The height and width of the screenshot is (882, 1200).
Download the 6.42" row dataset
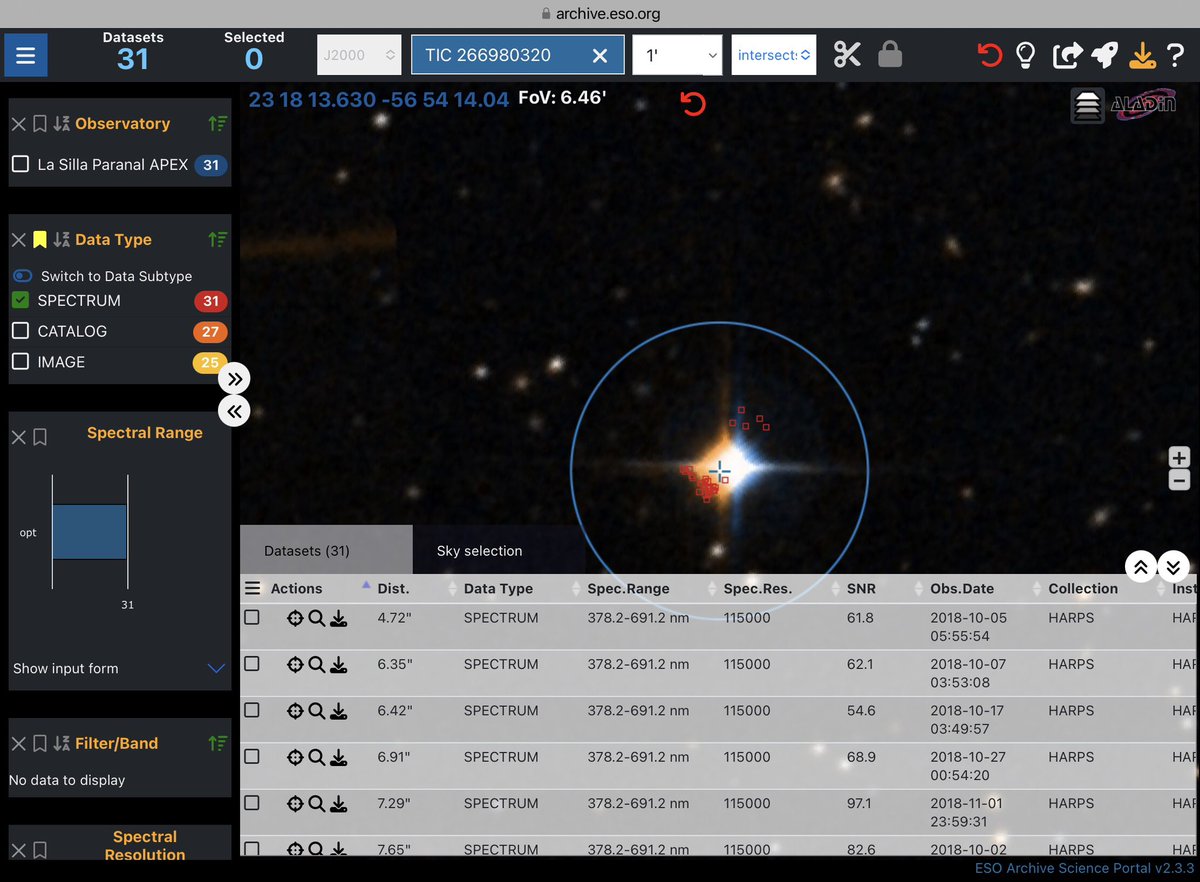point(339,711)
